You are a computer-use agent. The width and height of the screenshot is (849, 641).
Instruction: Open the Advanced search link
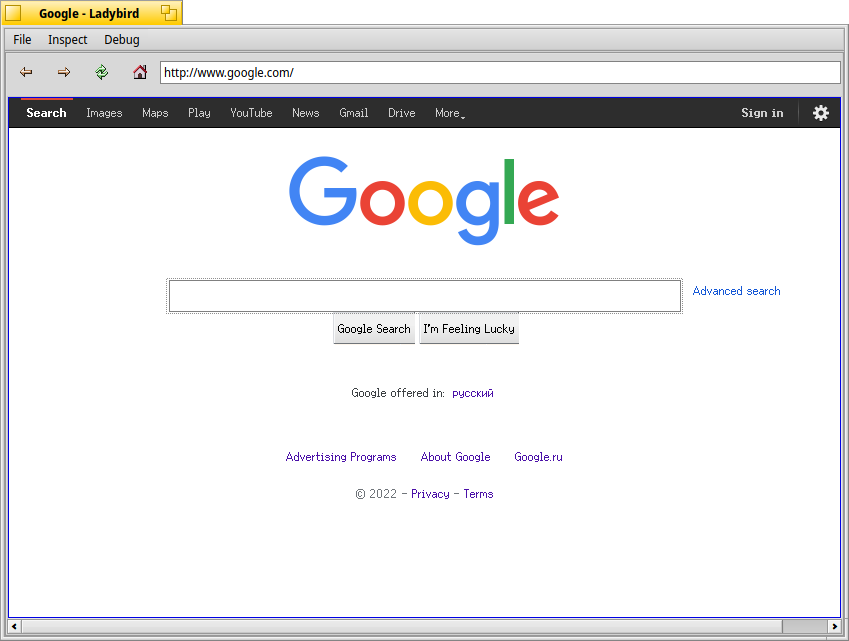736,291
